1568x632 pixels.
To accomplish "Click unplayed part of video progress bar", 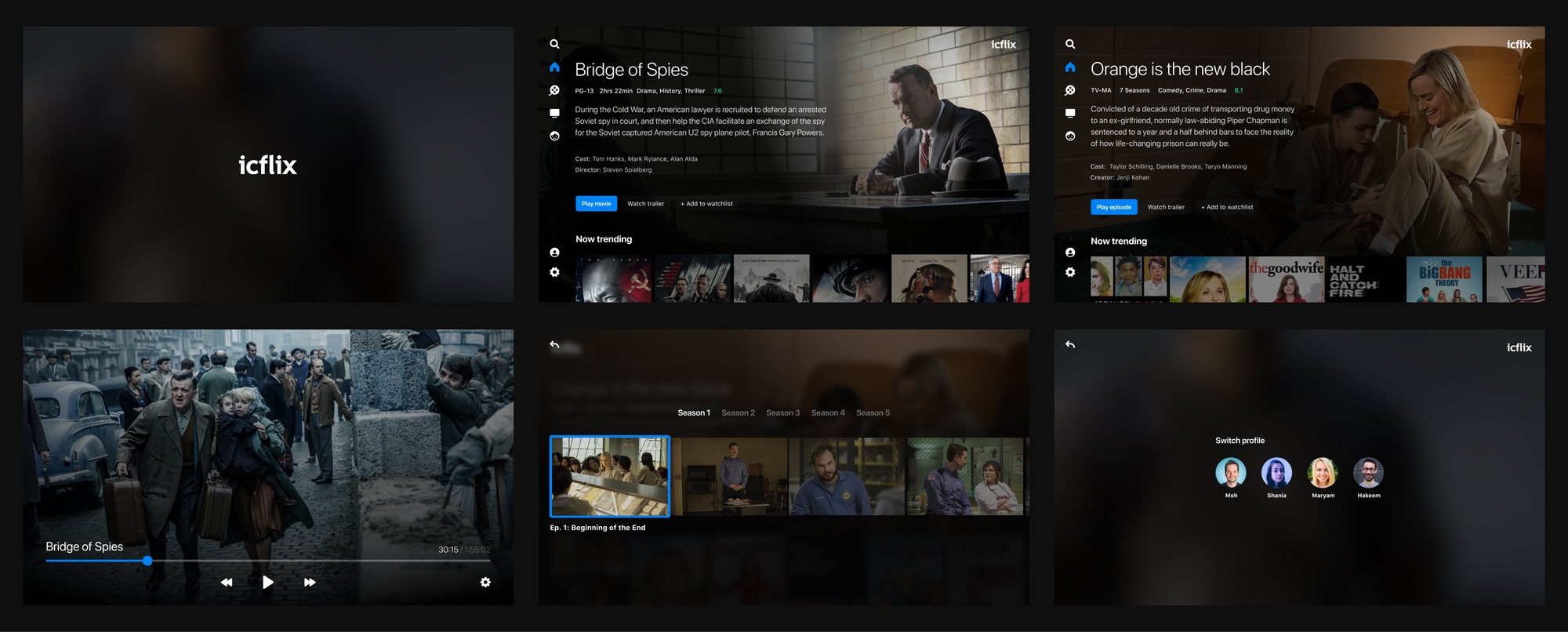I will click(x=321, y=561).
